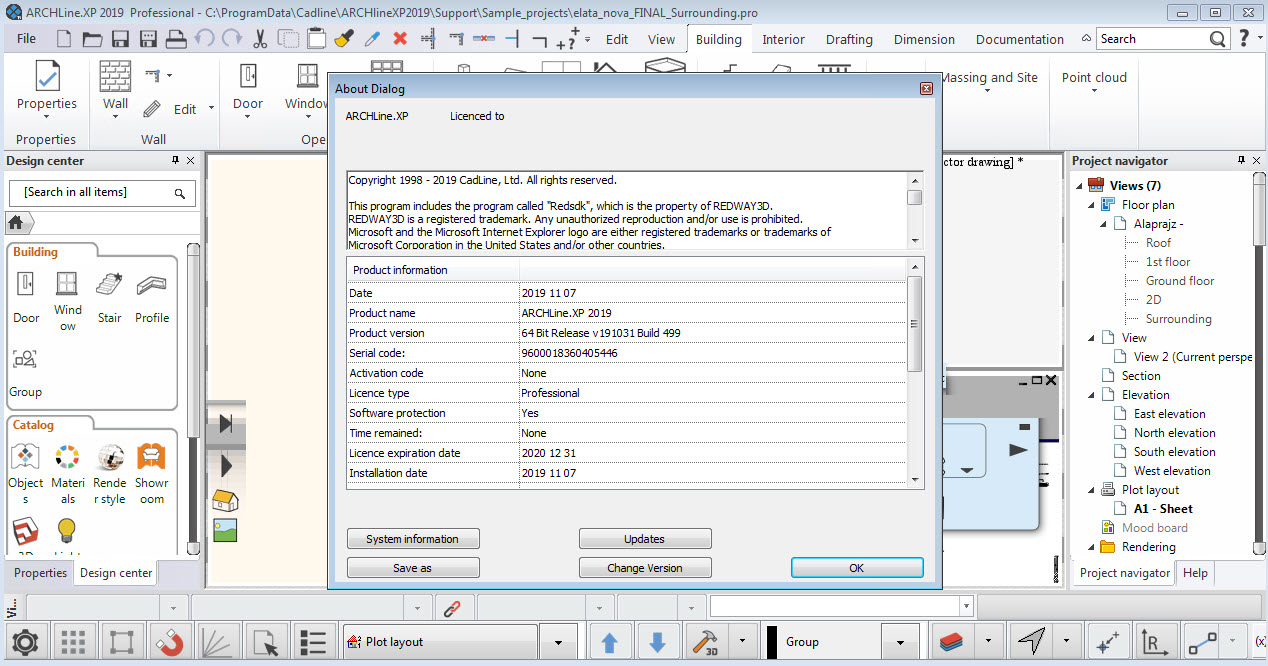Click the New document icon

[x=64, y=39]
